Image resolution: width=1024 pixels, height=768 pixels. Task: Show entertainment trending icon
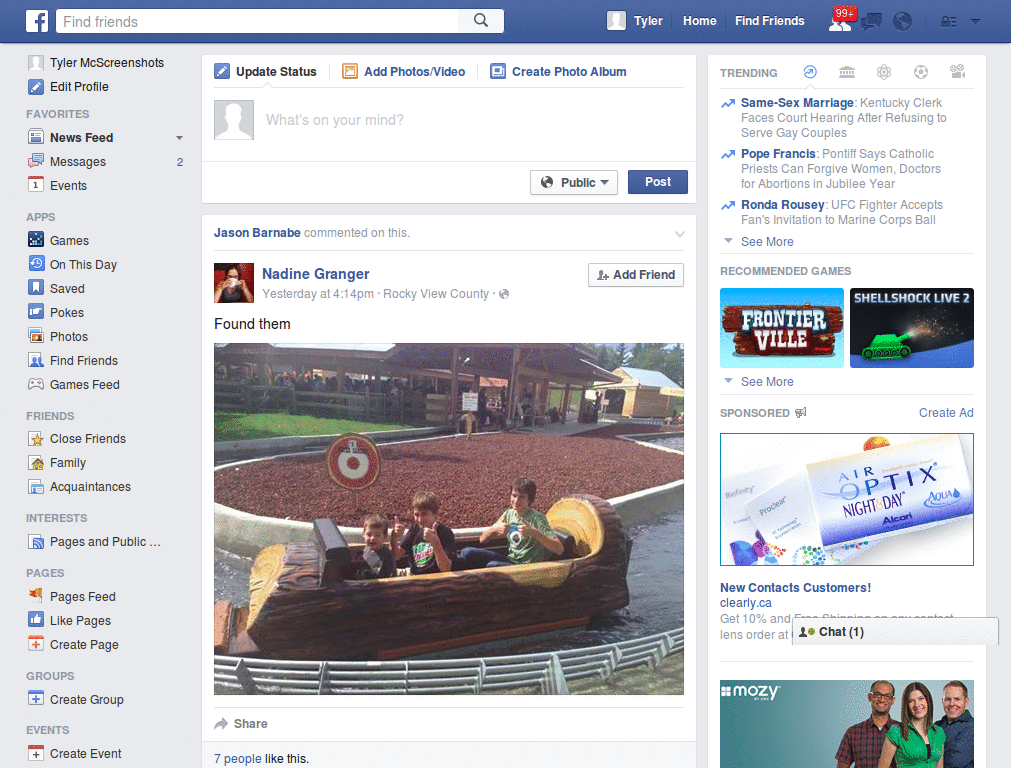[x=957, y=72]
